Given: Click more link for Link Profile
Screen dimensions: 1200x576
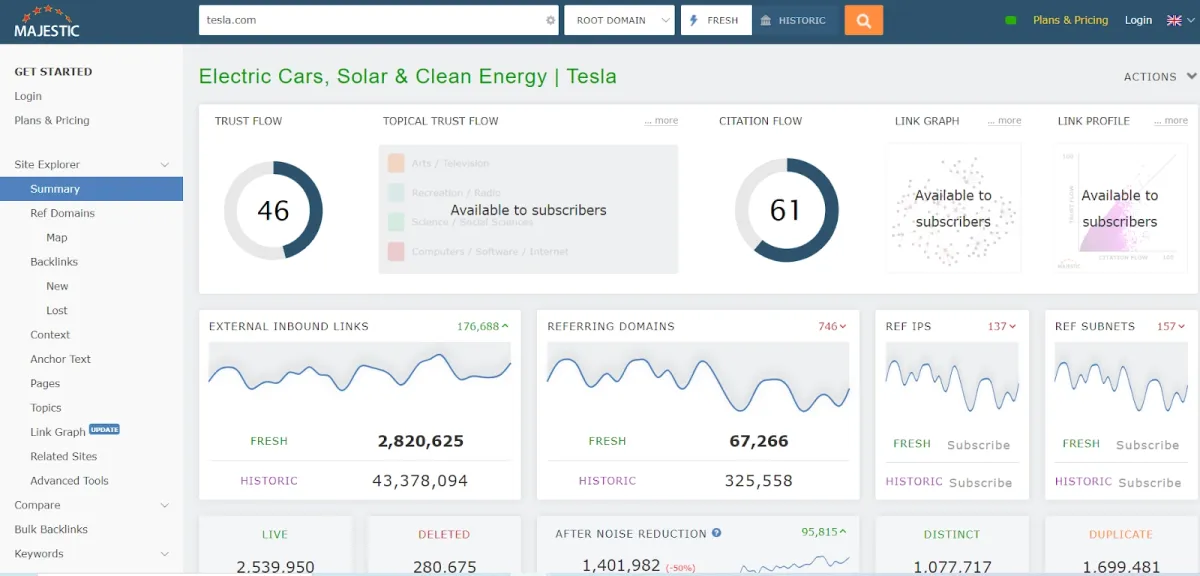Looking at the screenshot, I should [x=1171, y=121].
